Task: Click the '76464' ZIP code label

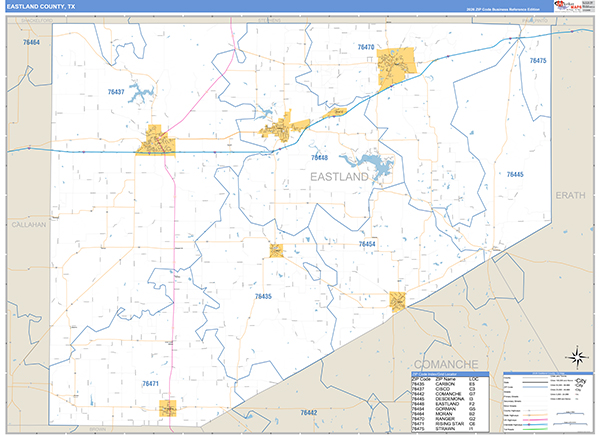Action: pyautogui.click(x=31, y=42)
